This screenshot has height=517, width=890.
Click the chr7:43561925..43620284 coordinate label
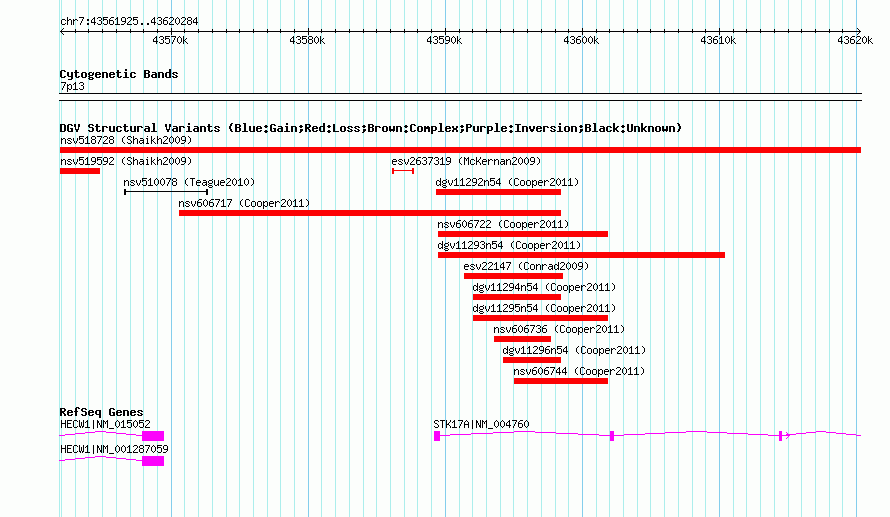click(x=129, y=21)
